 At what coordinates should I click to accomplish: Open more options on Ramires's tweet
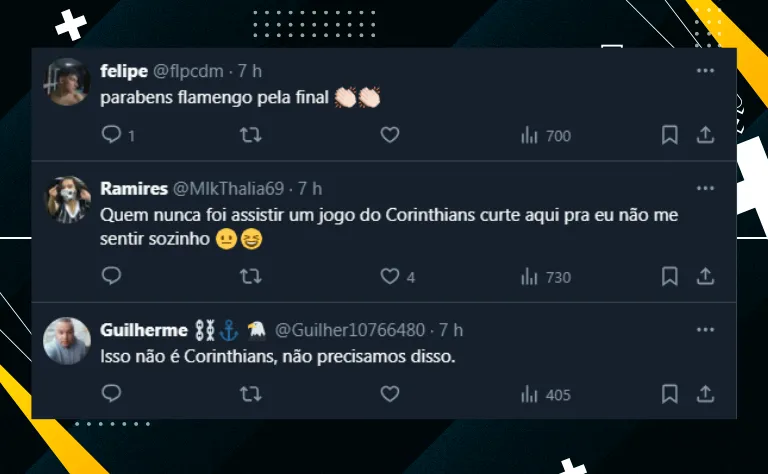point(705,189)
